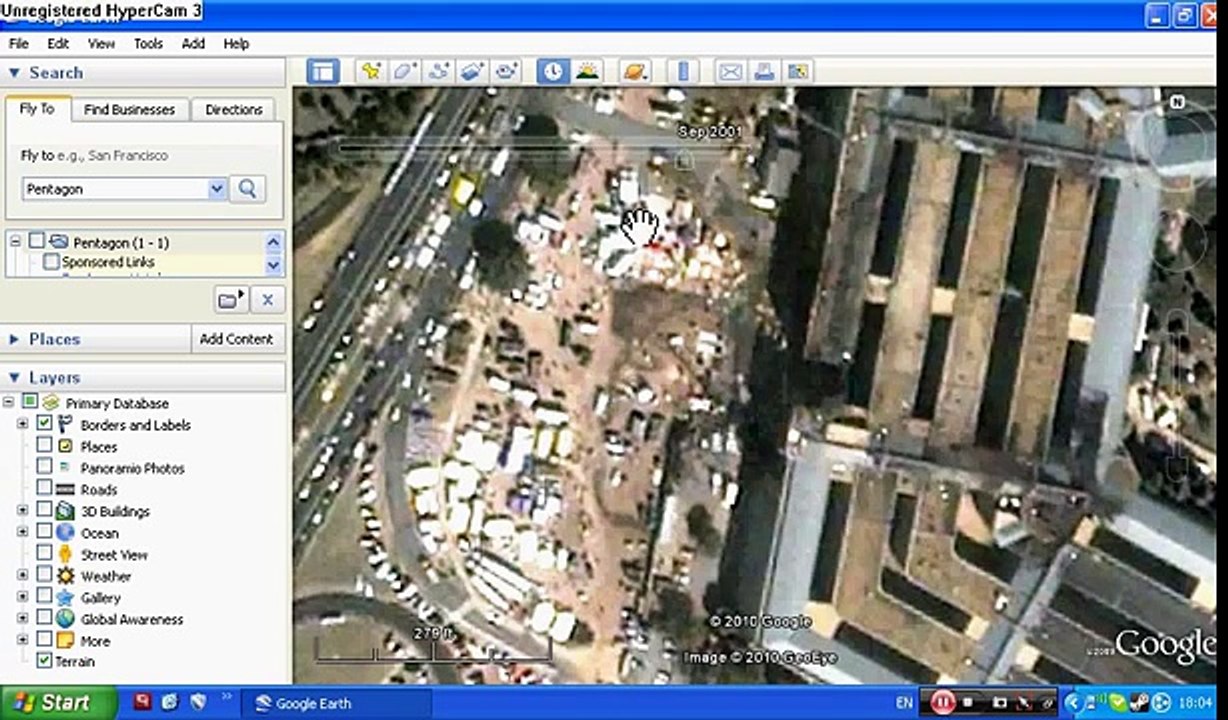
Task: Toggle the sunlight landscape icon
Action: 588,71
